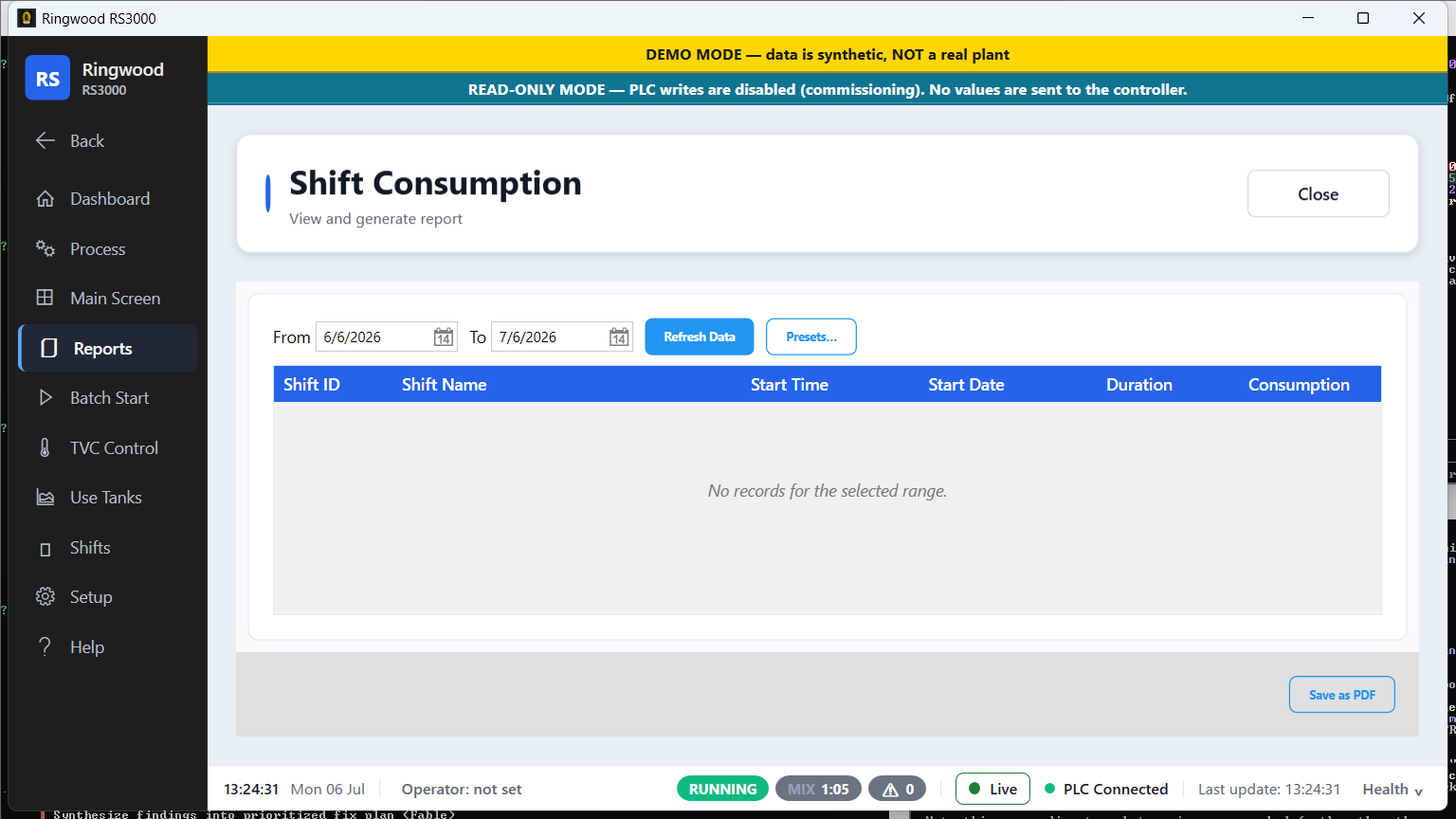Click the Operator: not set text
The height and width of the screenshot is (819, 1456).
click(462, 789)
